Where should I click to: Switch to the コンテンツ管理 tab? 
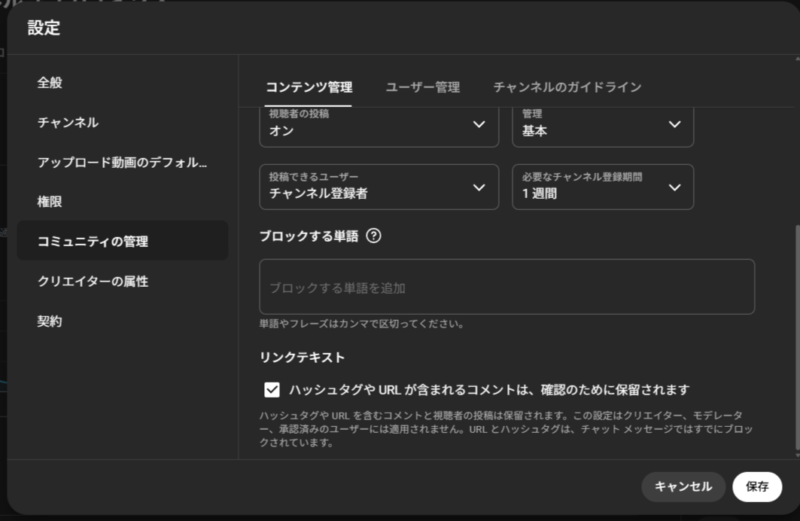pos(308,87)
